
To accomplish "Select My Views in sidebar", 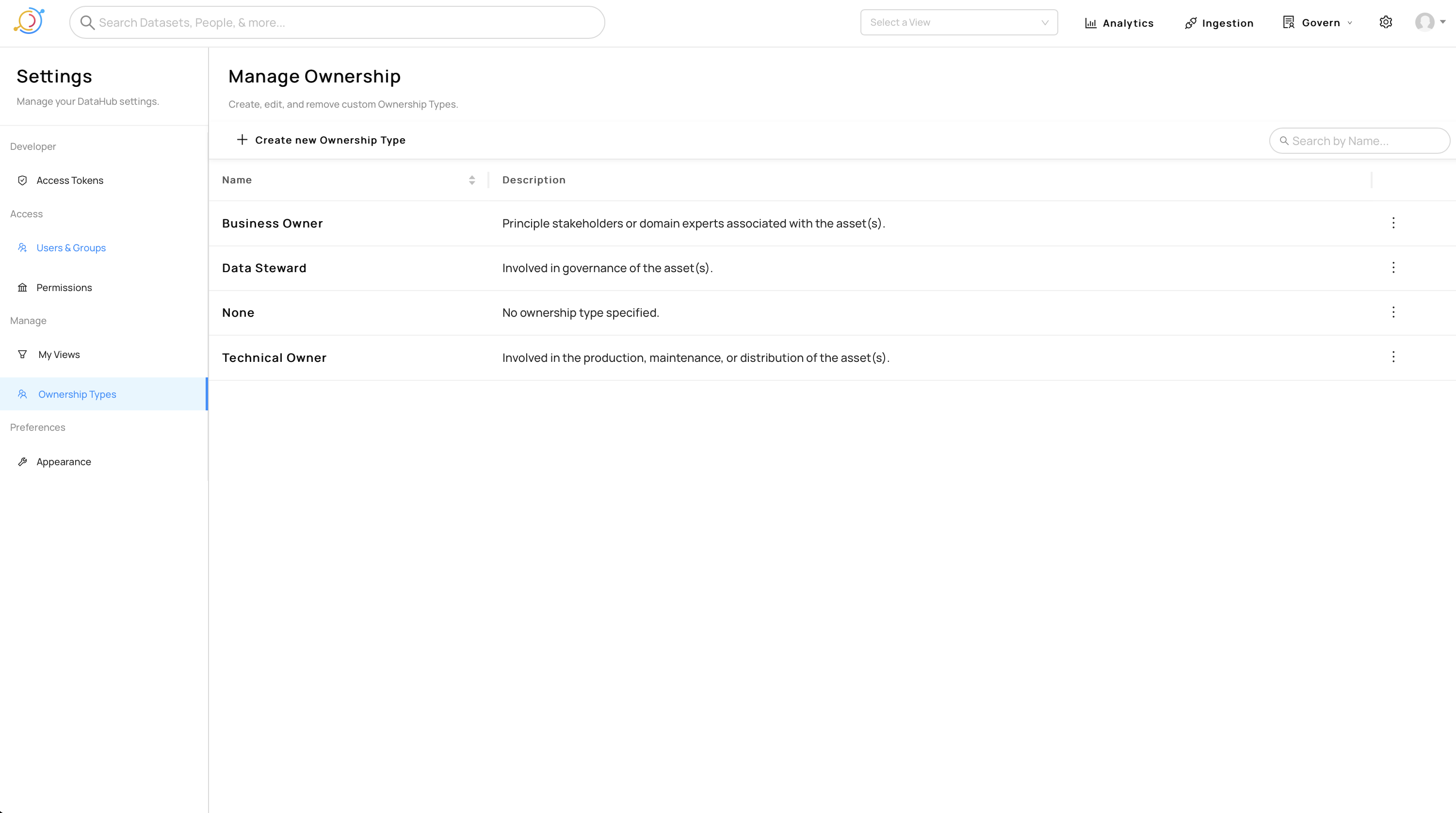I will click(59, 355).
